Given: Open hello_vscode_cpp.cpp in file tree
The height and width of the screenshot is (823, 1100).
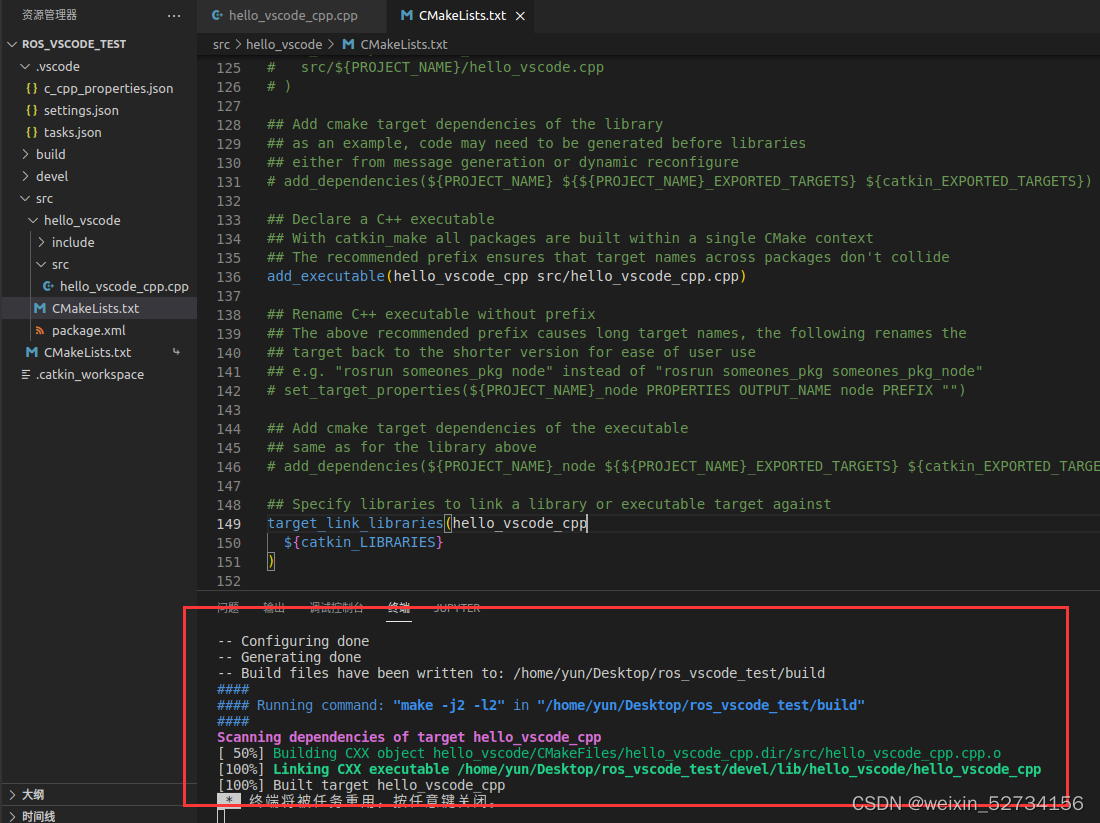Looking at the screenshot, I should point(123,286).
